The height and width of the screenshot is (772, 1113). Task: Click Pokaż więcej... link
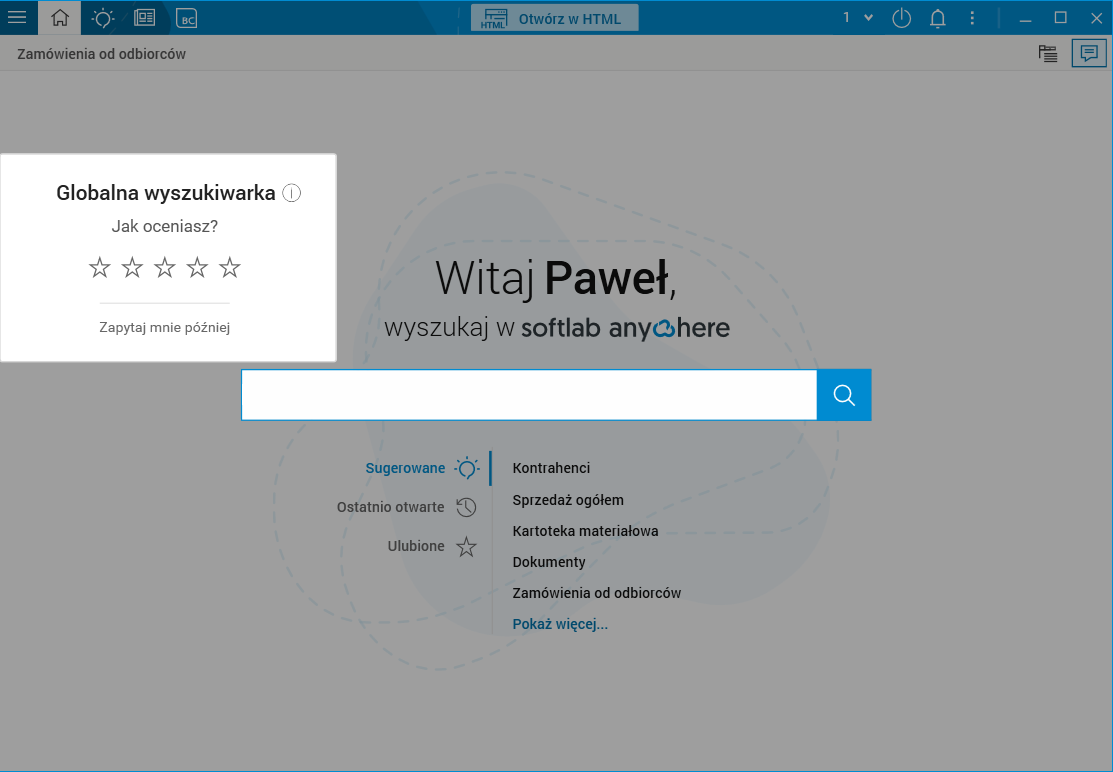pyautogui.click(x=560, y=624)
